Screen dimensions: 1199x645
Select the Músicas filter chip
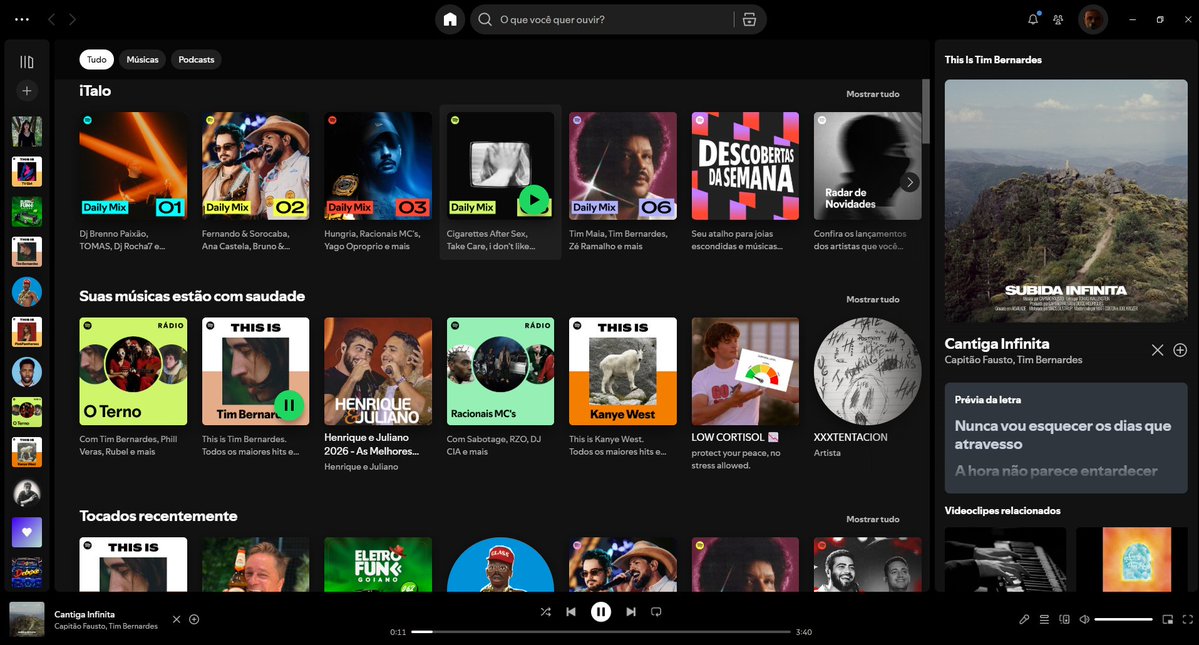(x=142, y=60)
